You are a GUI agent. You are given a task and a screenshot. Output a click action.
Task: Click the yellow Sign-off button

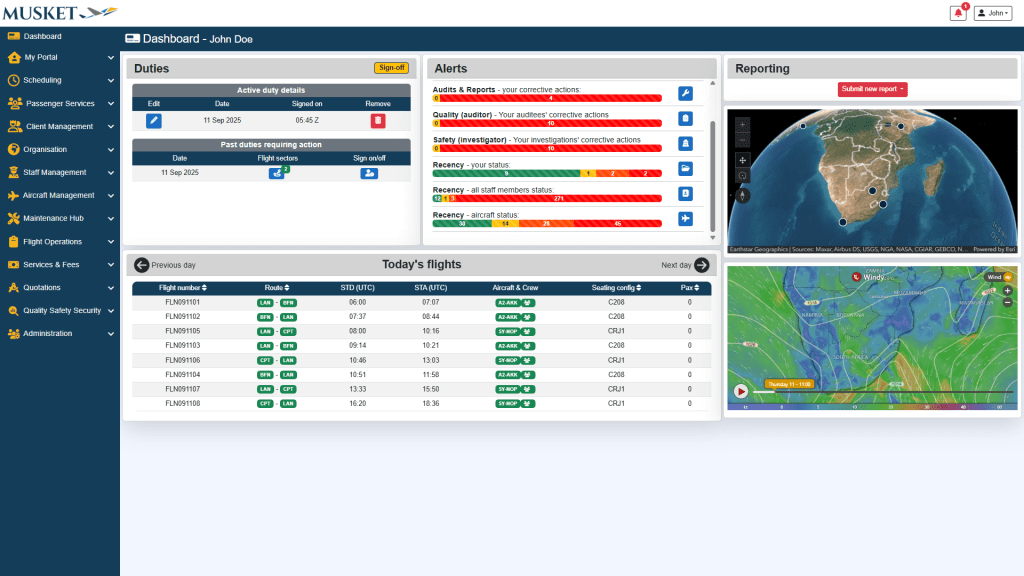tap(391, 68)
